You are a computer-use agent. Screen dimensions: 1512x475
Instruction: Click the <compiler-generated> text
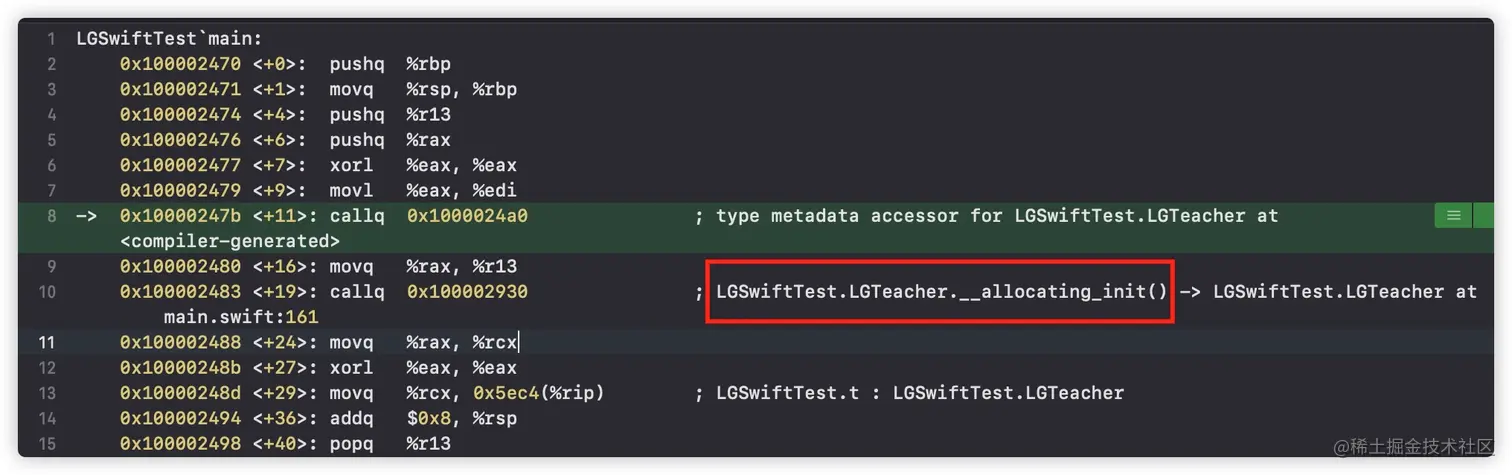tap(230, 241)
